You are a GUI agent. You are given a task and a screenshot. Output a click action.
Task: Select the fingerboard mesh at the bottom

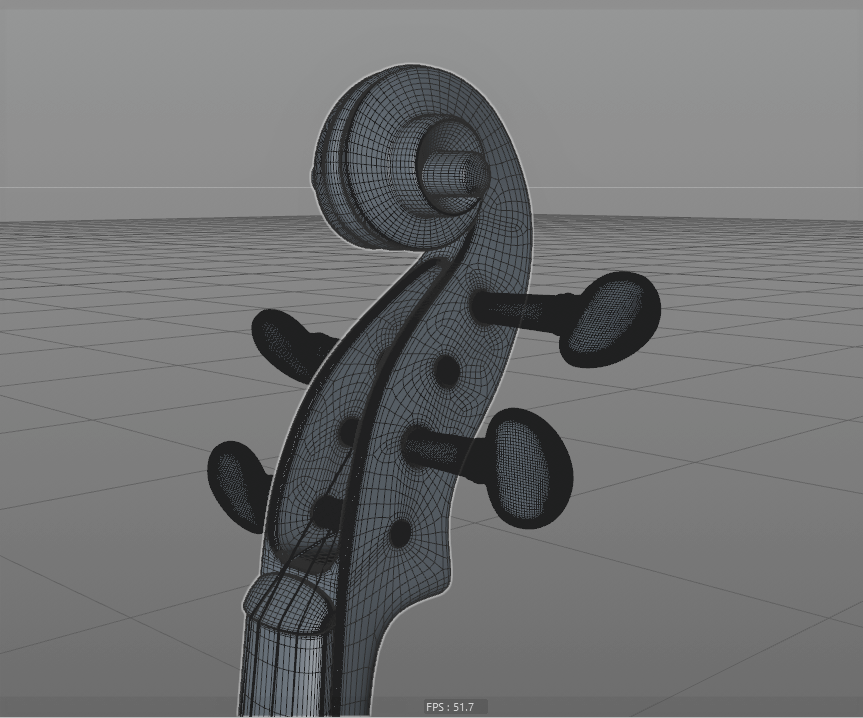285,668
